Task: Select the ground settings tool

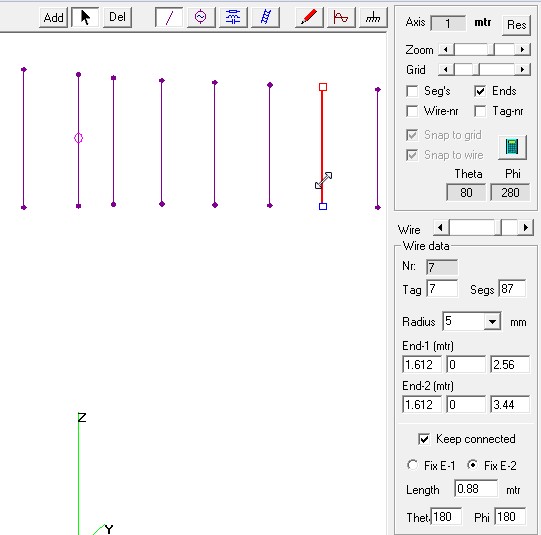Action: point(373,17)
